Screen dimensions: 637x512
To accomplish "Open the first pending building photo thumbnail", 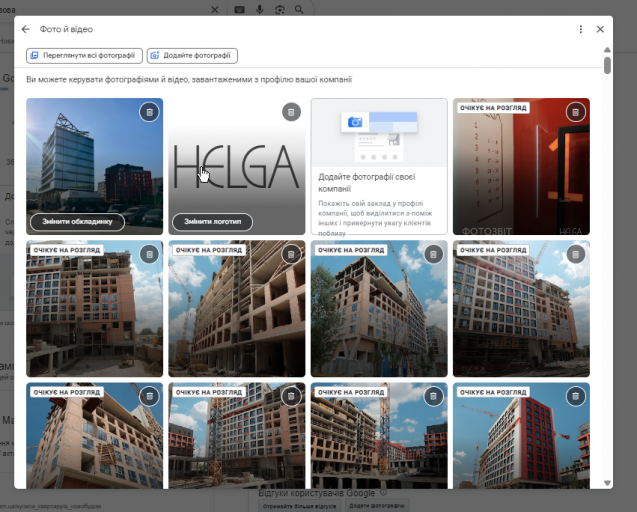I will click(95, 309).
